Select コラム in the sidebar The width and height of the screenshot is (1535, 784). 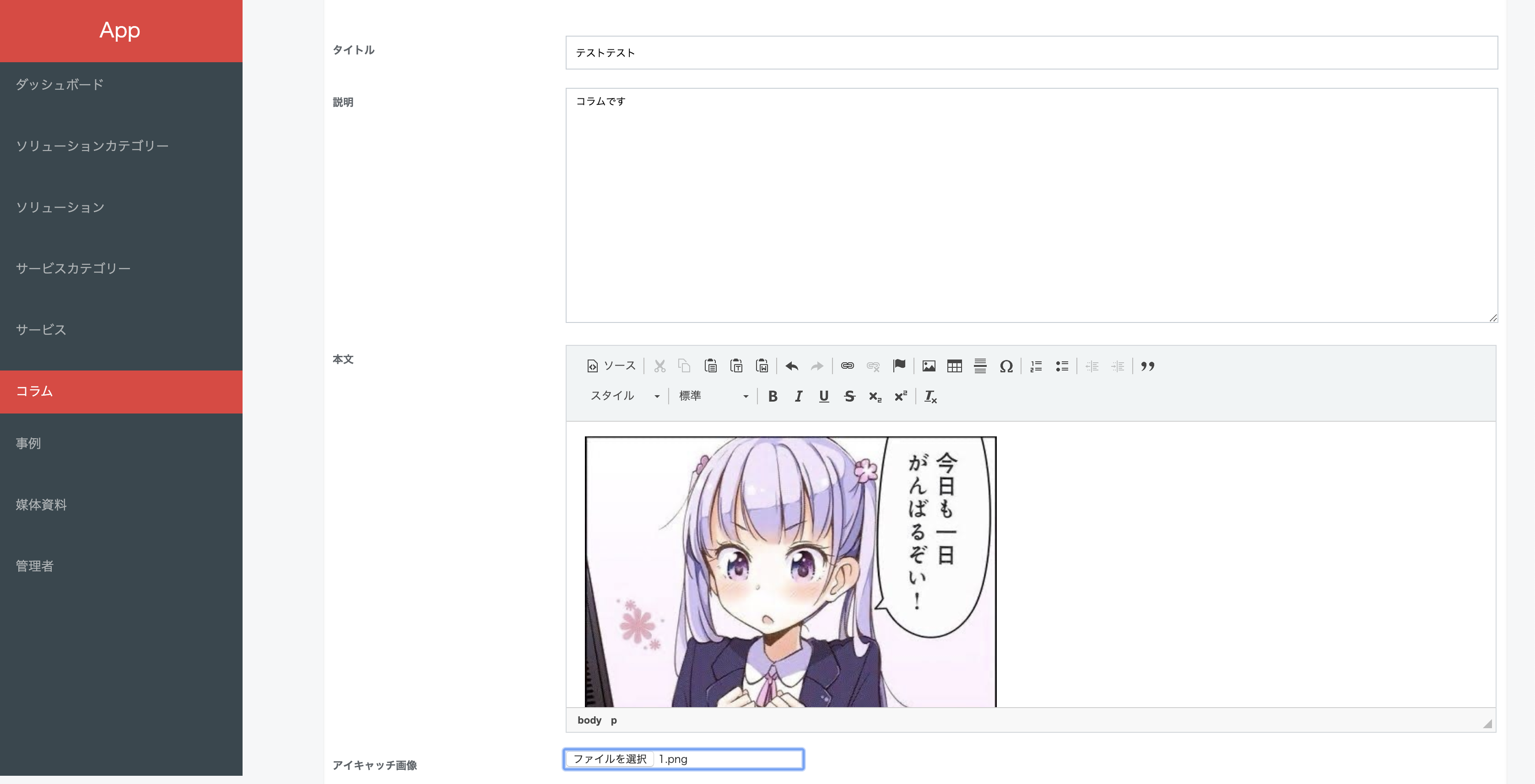[121, 392]
